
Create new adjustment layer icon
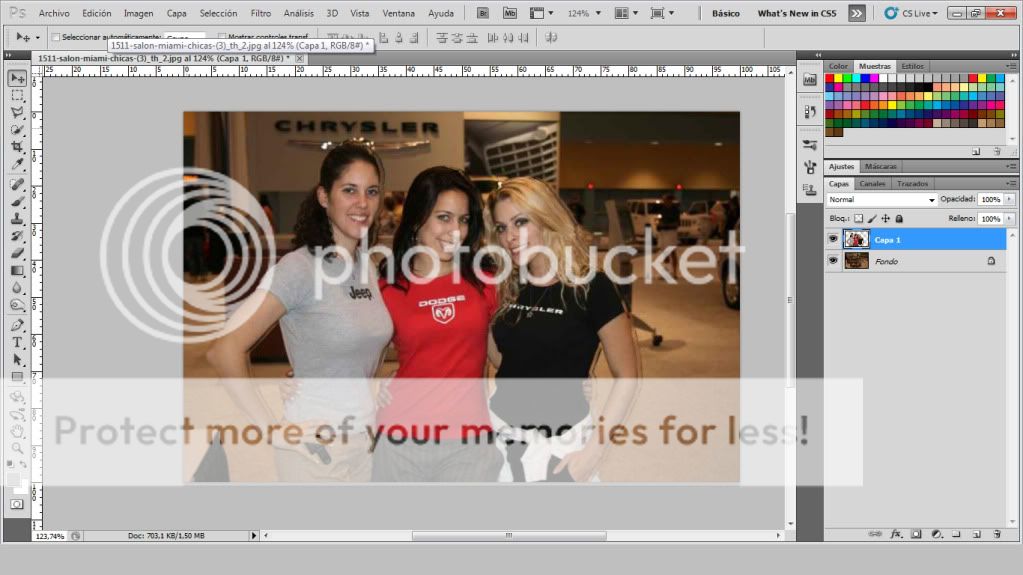point(936,534)
